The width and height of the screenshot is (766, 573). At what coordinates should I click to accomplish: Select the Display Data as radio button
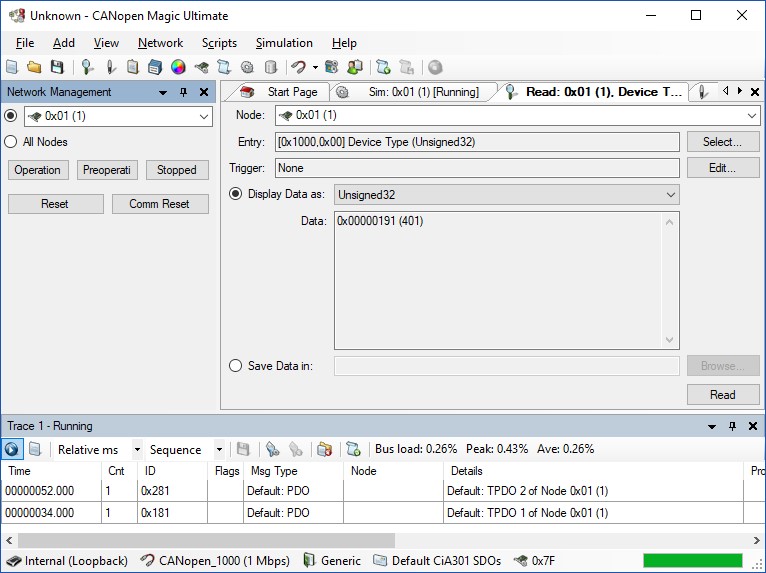click(x=235, y=194)
